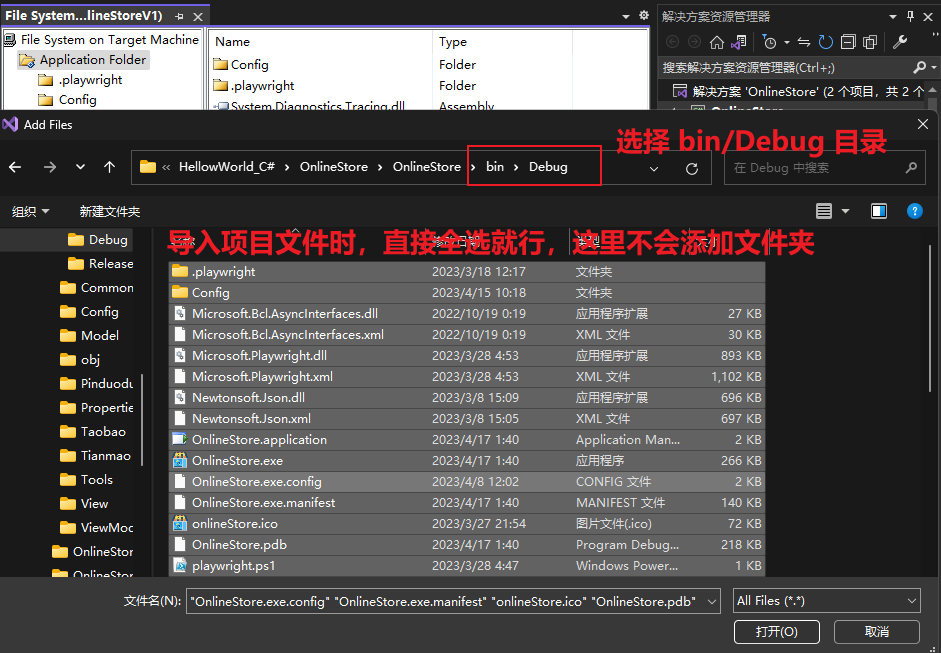
Task: Click the Help question mark icon in Add Files dialog
Action: [916, 212]
